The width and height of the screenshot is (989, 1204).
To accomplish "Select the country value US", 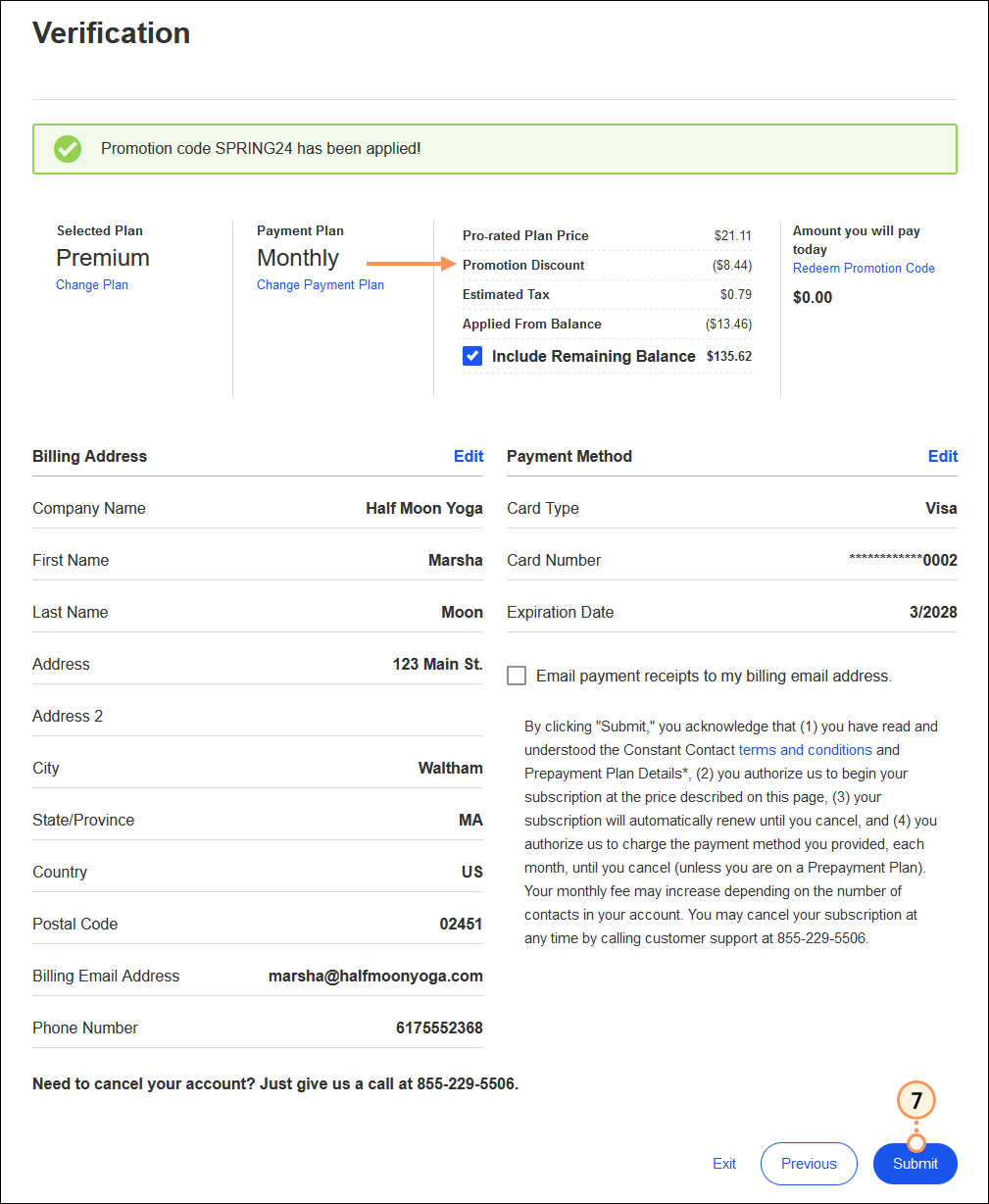I will 472,872.
